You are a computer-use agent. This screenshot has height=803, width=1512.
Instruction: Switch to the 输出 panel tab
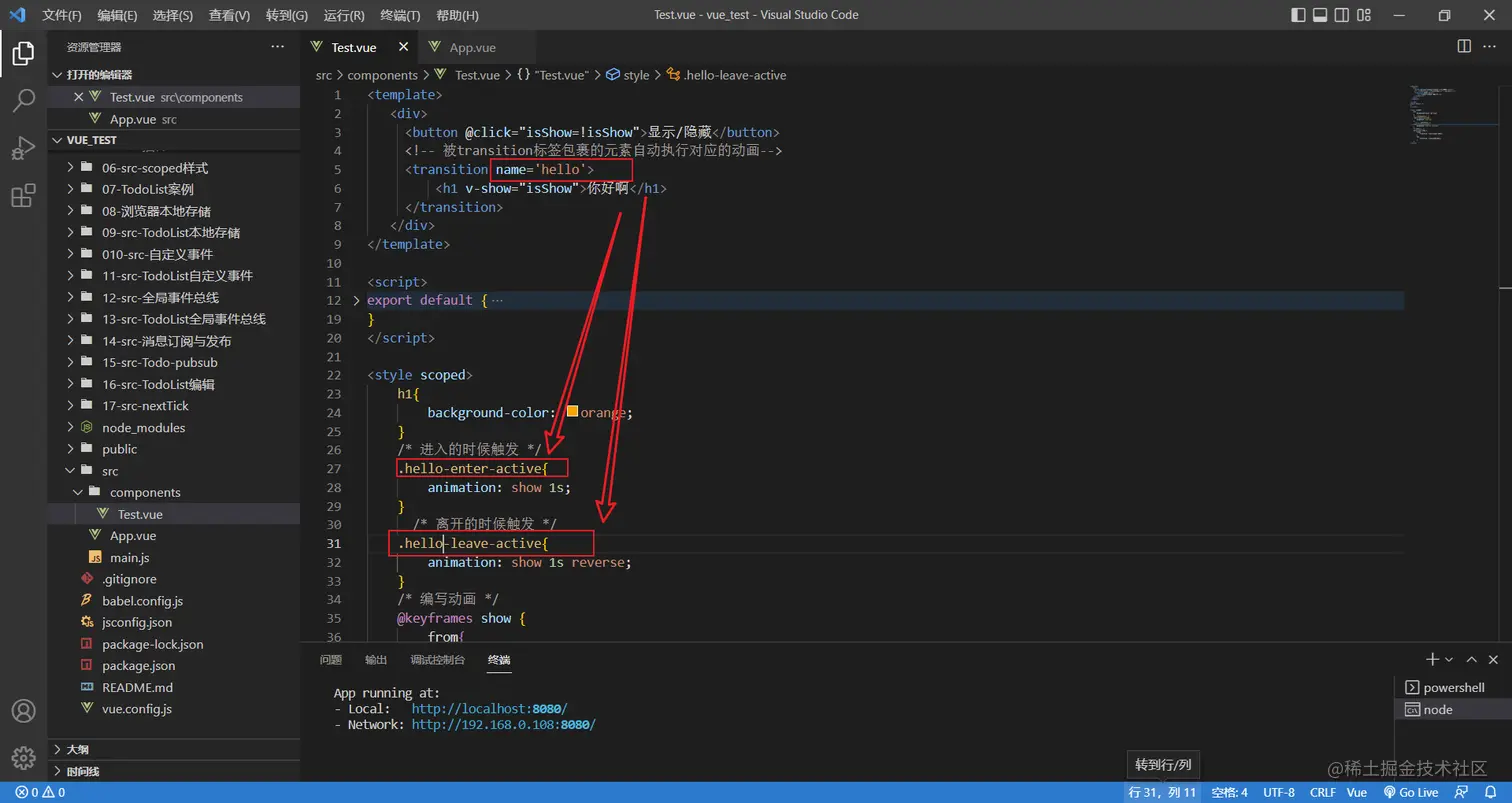click(x=376, y=660)
